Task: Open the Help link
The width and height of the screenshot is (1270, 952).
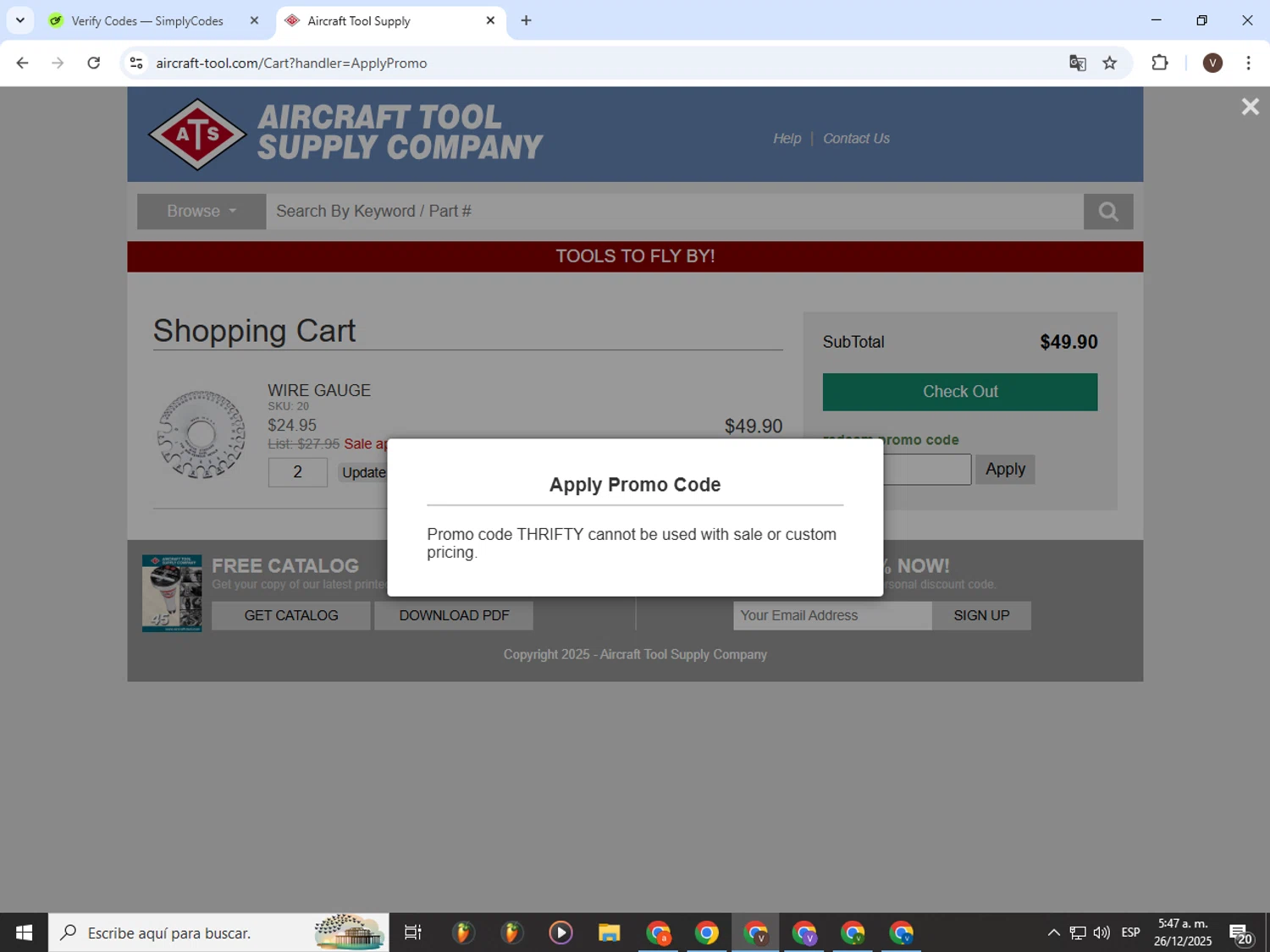Action: click(787, 139)
